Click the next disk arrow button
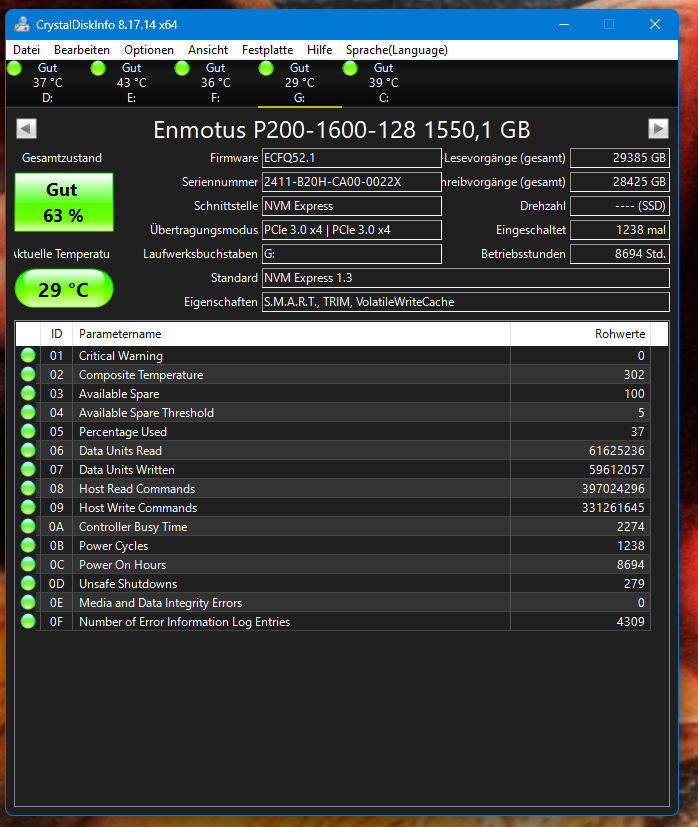Image resolution: width=698 pixels, height=827 pixels. (658, 129)
